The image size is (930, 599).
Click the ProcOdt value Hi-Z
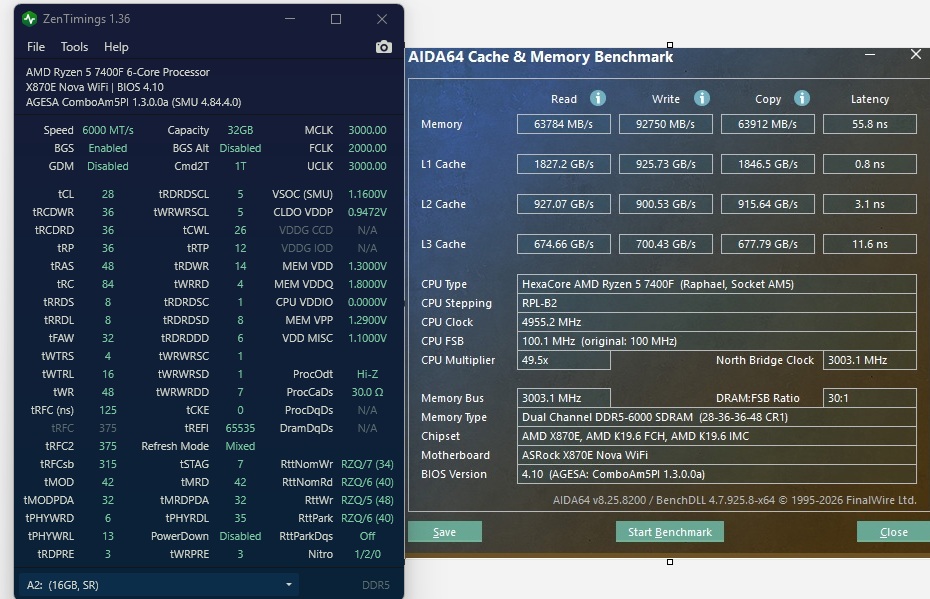click(x=367, y=374)
